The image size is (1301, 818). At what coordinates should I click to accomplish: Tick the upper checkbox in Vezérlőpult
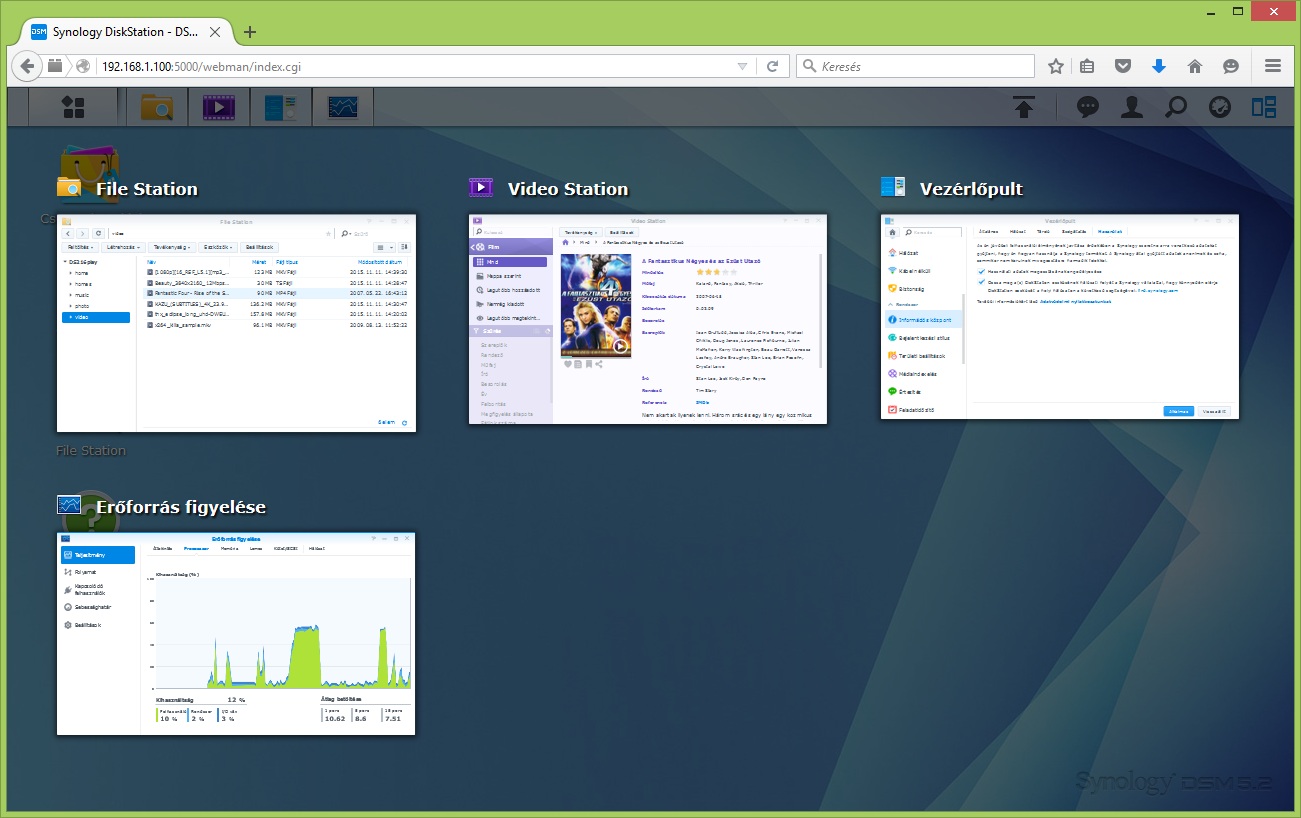tap(981, 270)
